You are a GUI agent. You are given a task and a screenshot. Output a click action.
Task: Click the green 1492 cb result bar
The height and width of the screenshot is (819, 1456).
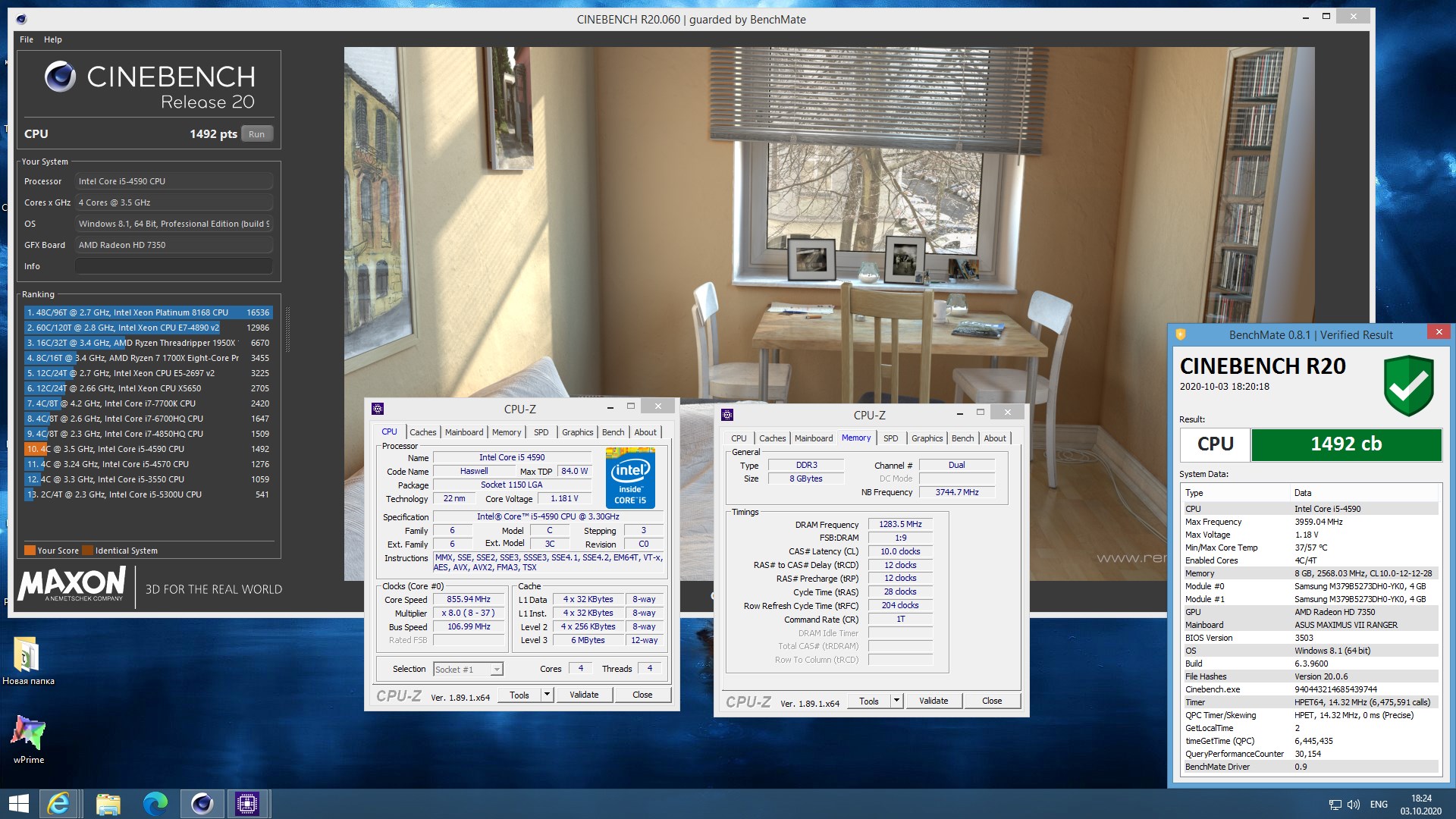click(x=1346, y=444)
